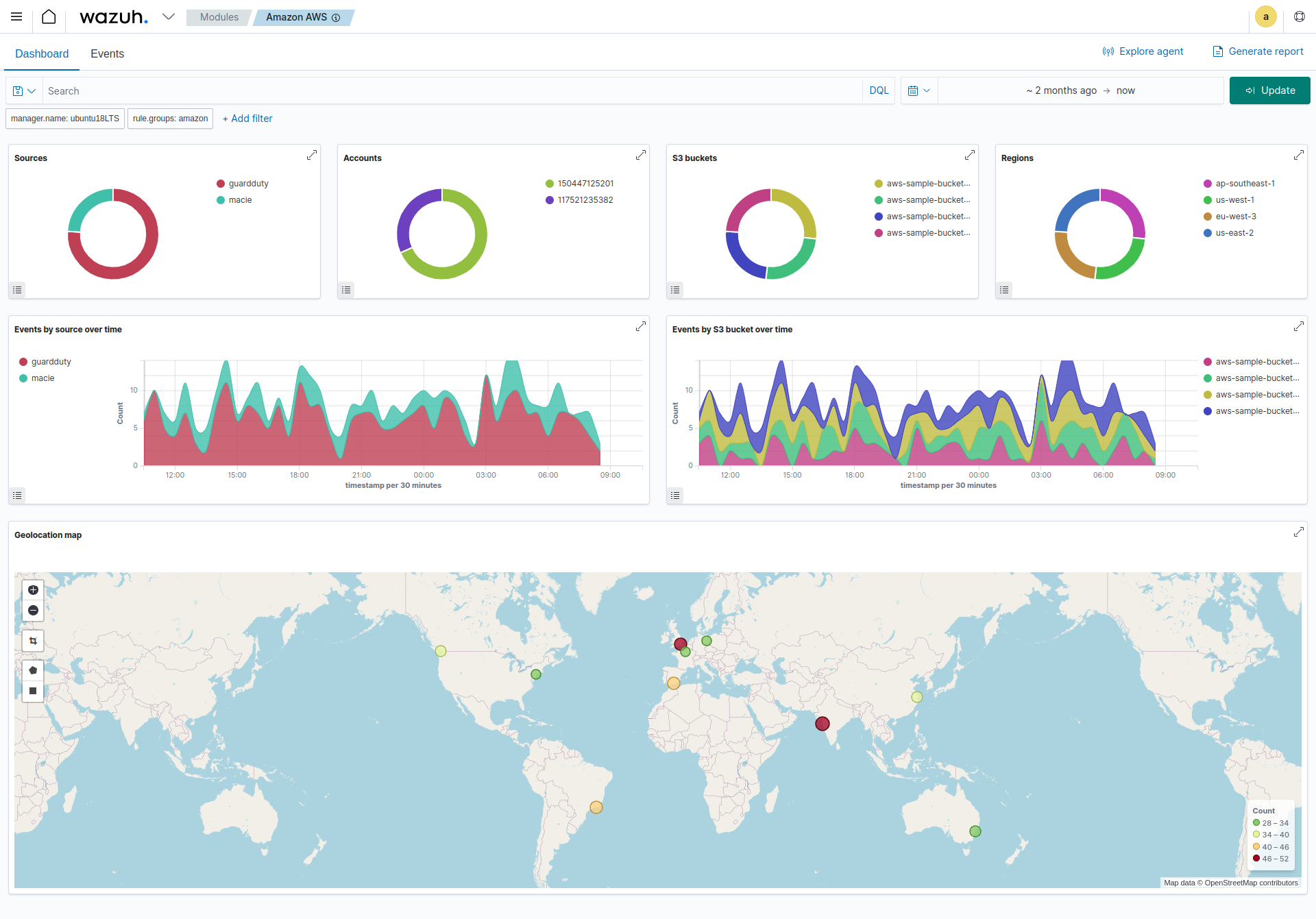
Task: Switch to the Dashboard tab
Action: click(42, 53)
